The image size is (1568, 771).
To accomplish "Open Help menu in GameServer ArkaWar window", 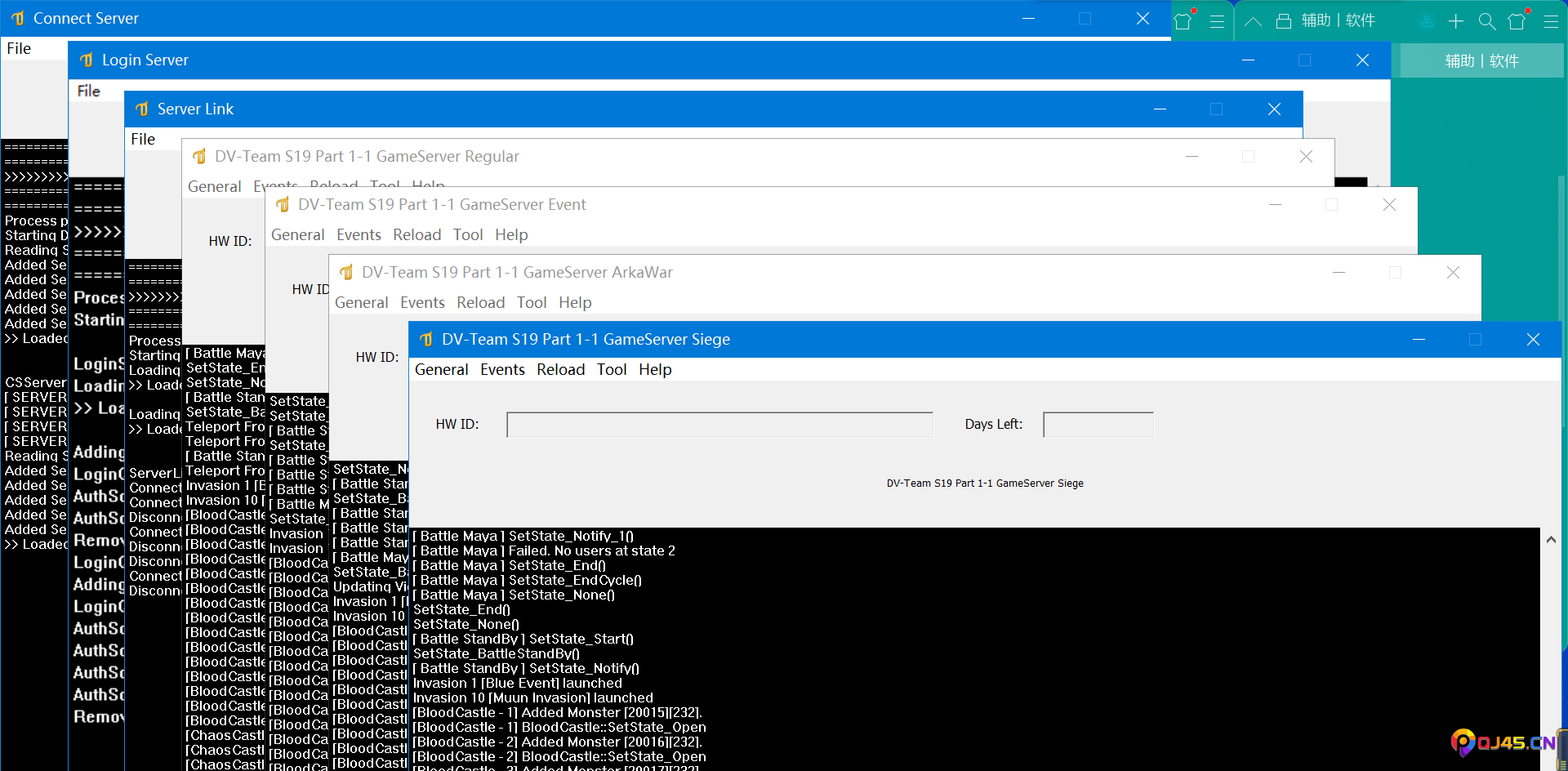I will [x=575, y=302].
